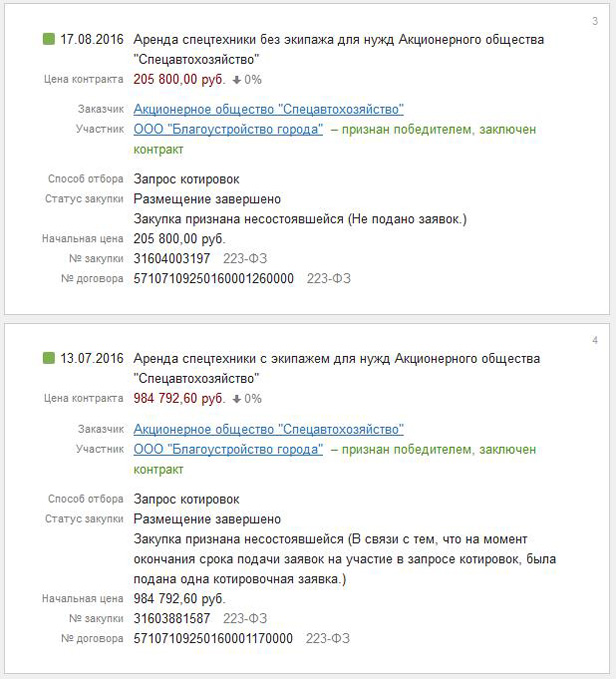Click the card number 4 in the corner
Viewport: 616px width, 679px height.
[x=595, y=340]
